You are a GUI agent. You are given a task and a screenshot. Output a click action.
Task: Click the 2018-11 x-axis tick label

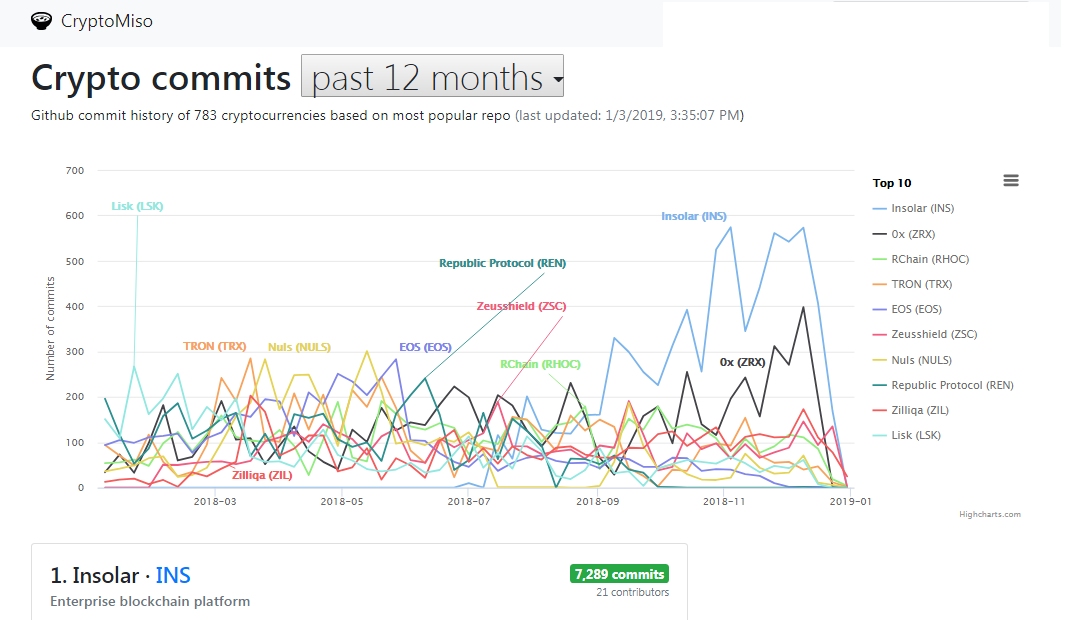[723, 501]
